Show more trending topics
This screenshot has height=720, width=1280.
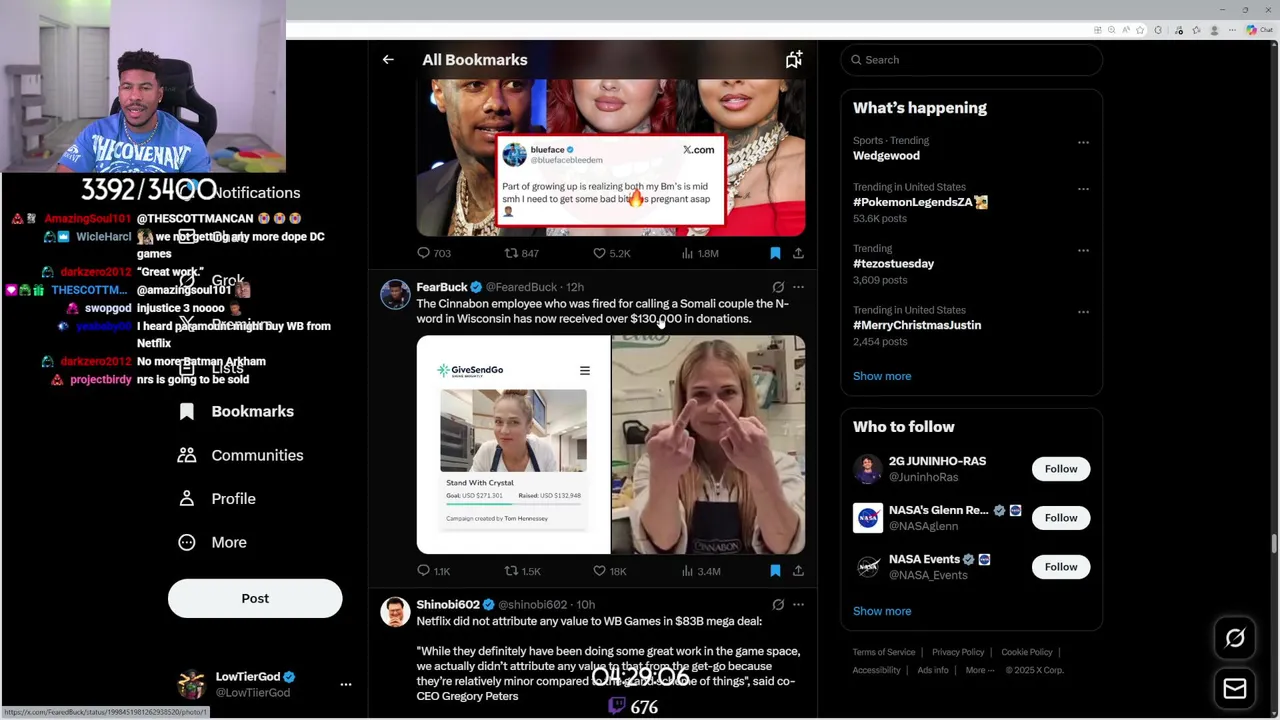(882, 376)
